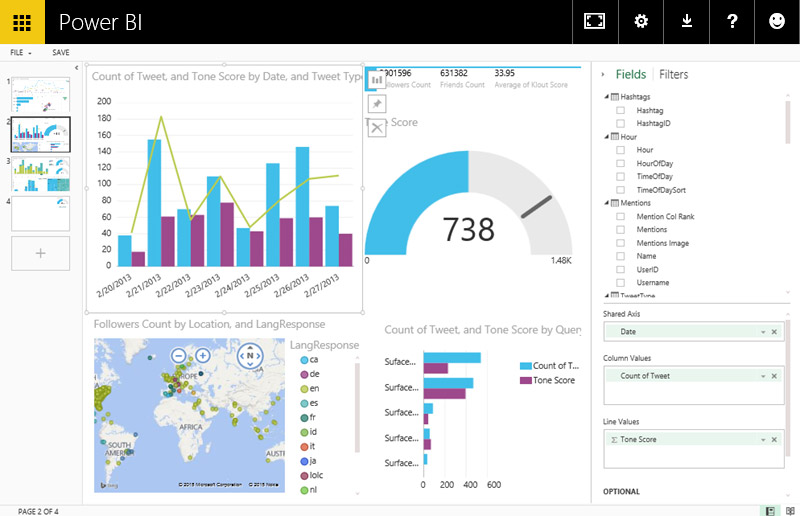
Task: Select the Name field in Mentions
Action: (646, 256)
